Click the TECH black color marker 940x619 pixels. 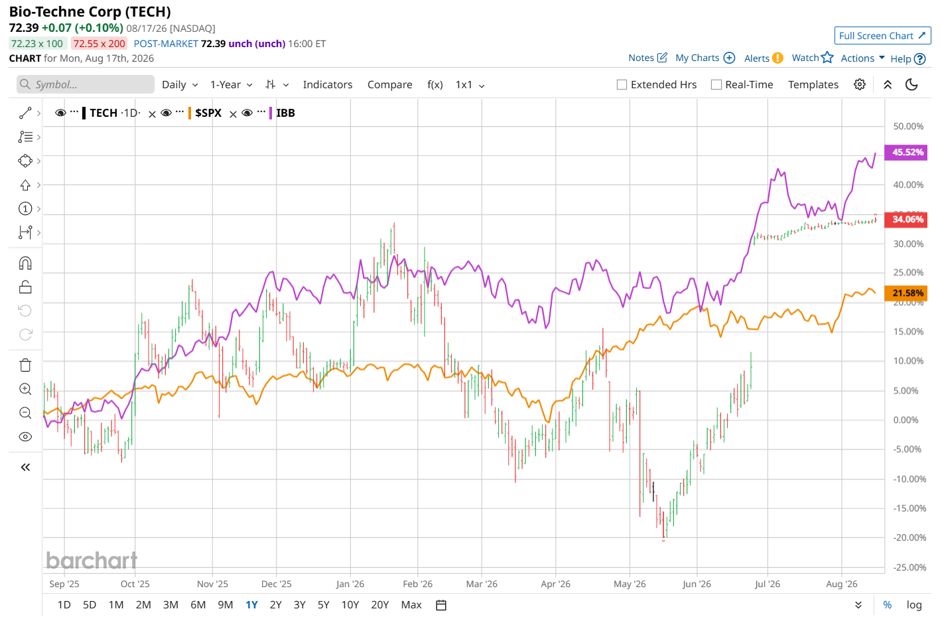[x=84, y=113]
